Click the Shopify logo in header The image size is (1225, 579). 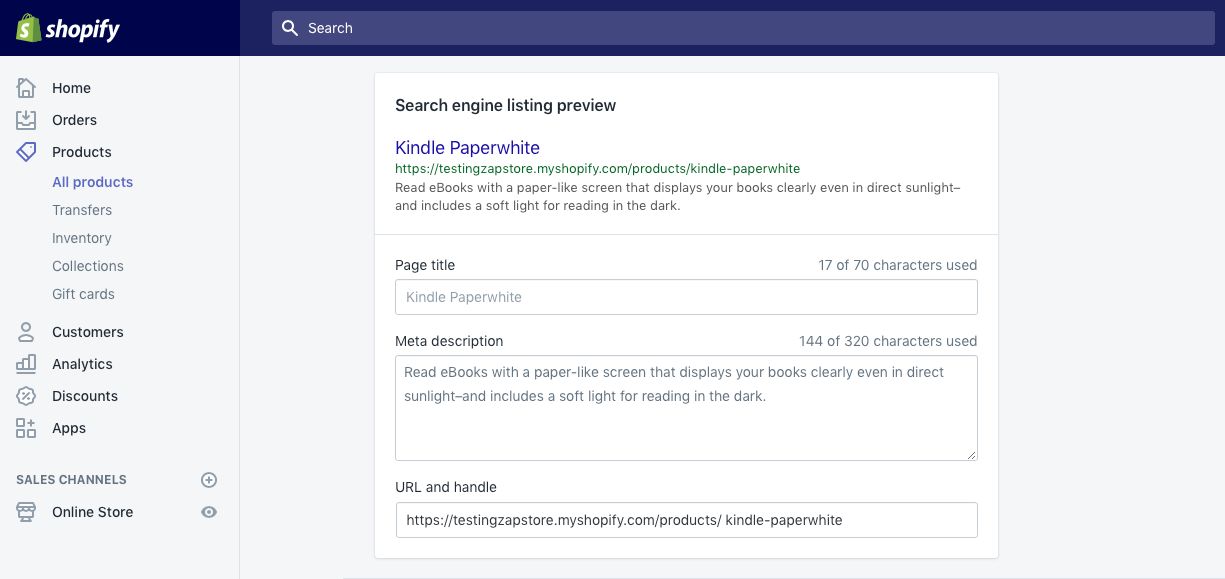pos(68,28)
